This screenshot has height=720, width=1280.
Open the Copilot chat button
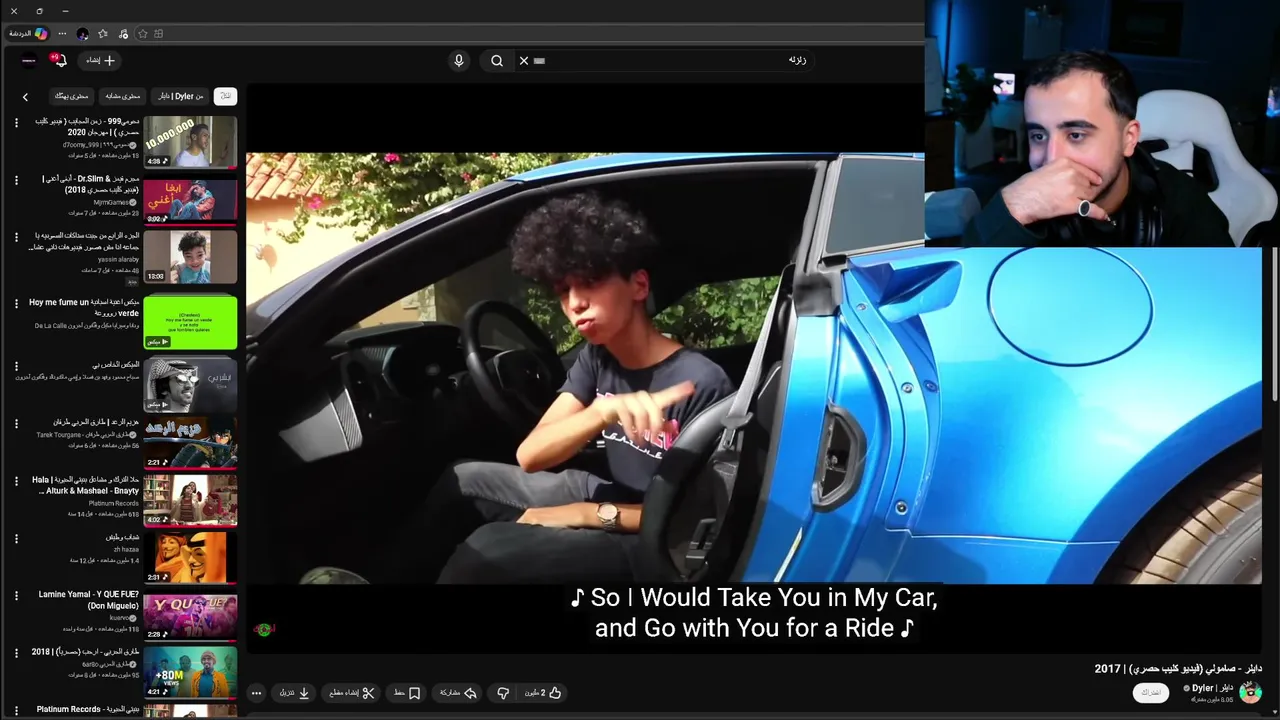tap(28, 33)
